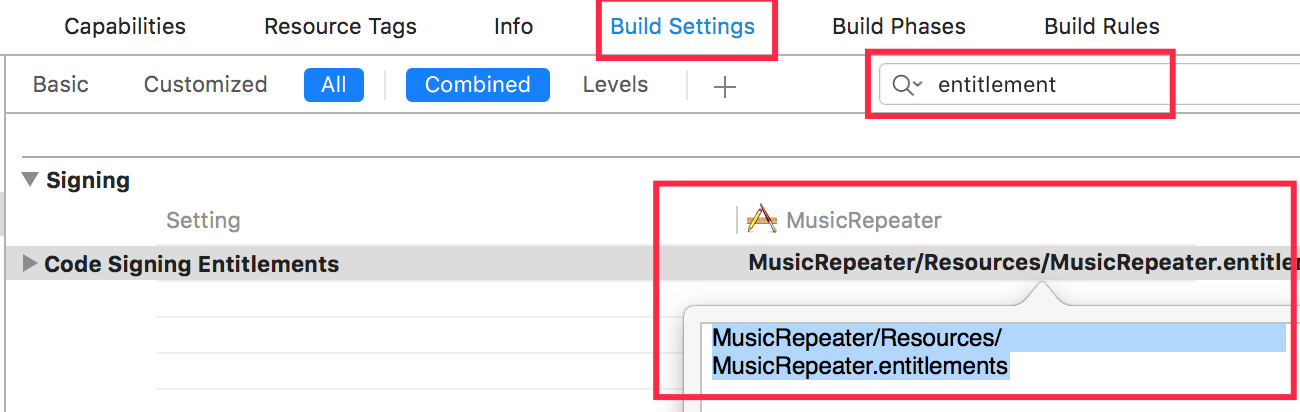Viewport: 1300px width, 412px height.
Task: Select the All settings filter
Action: 334,85
